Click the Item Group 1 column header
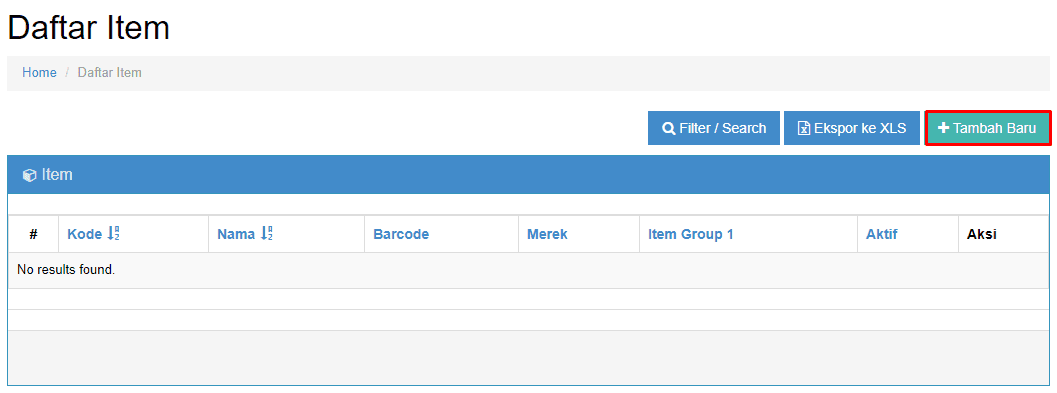The width and height of the screenshot is (1057, 393). 690,234
